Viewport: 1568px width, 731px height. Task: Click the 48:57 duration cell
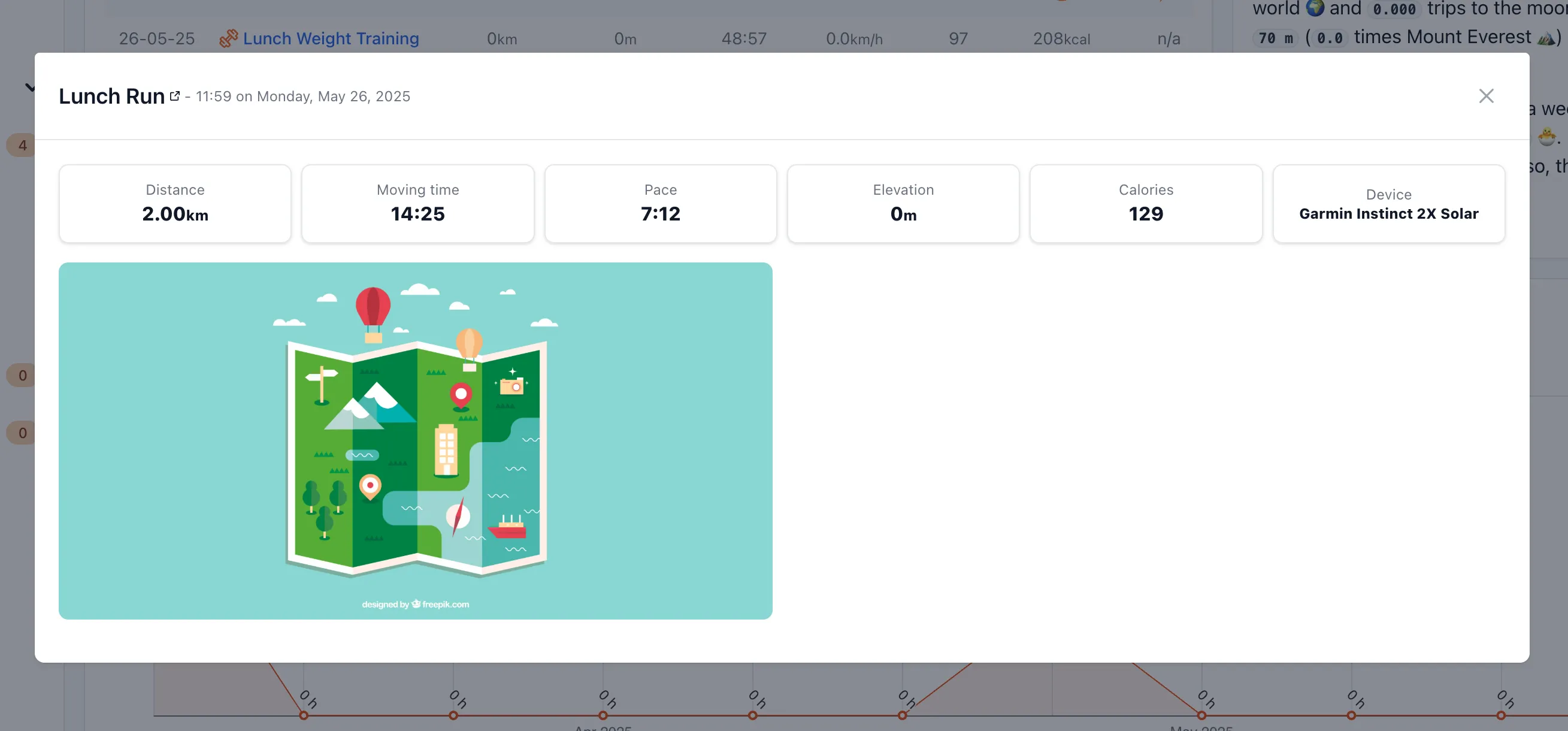[744, 38]
